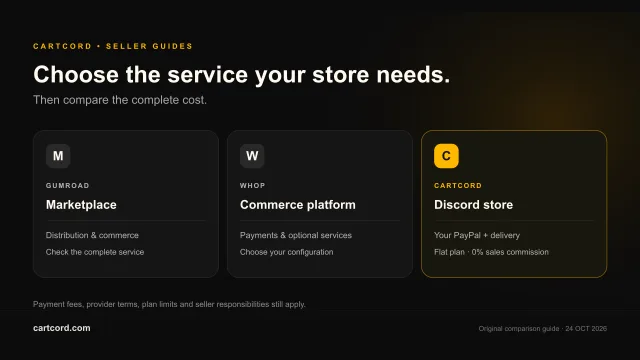Click the headline 'Choose the service your store needs.'
Screen dimensions: 640x360
coord(242,75)
